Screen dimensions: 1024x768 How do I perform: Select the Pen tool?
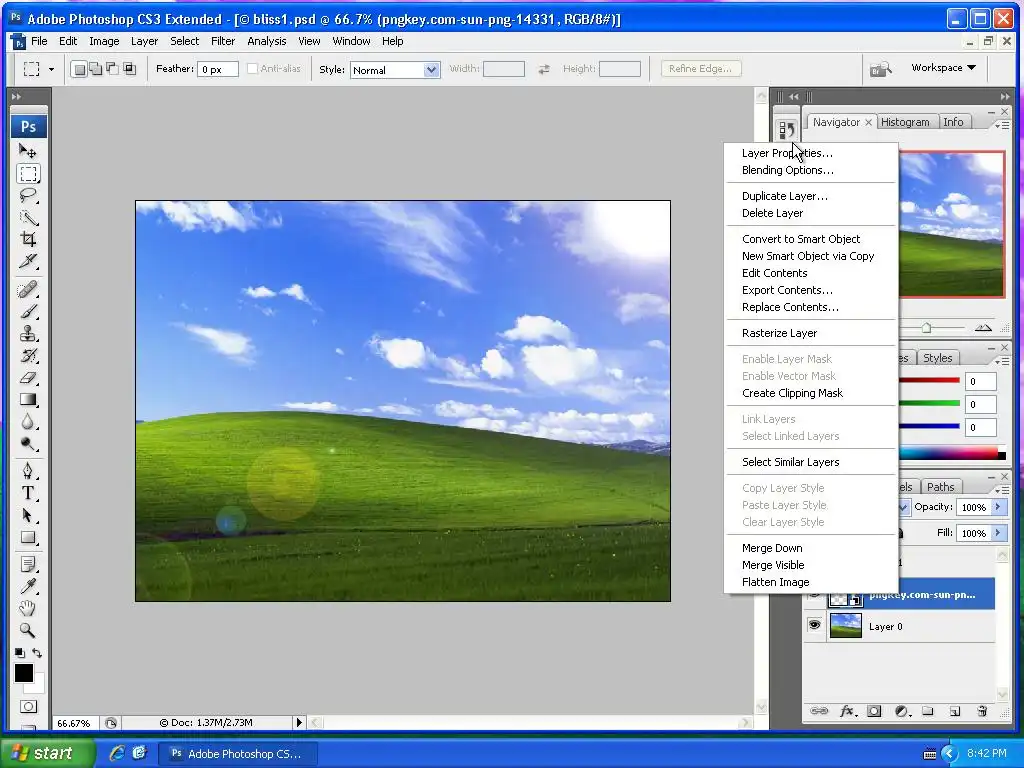[28, 471]
